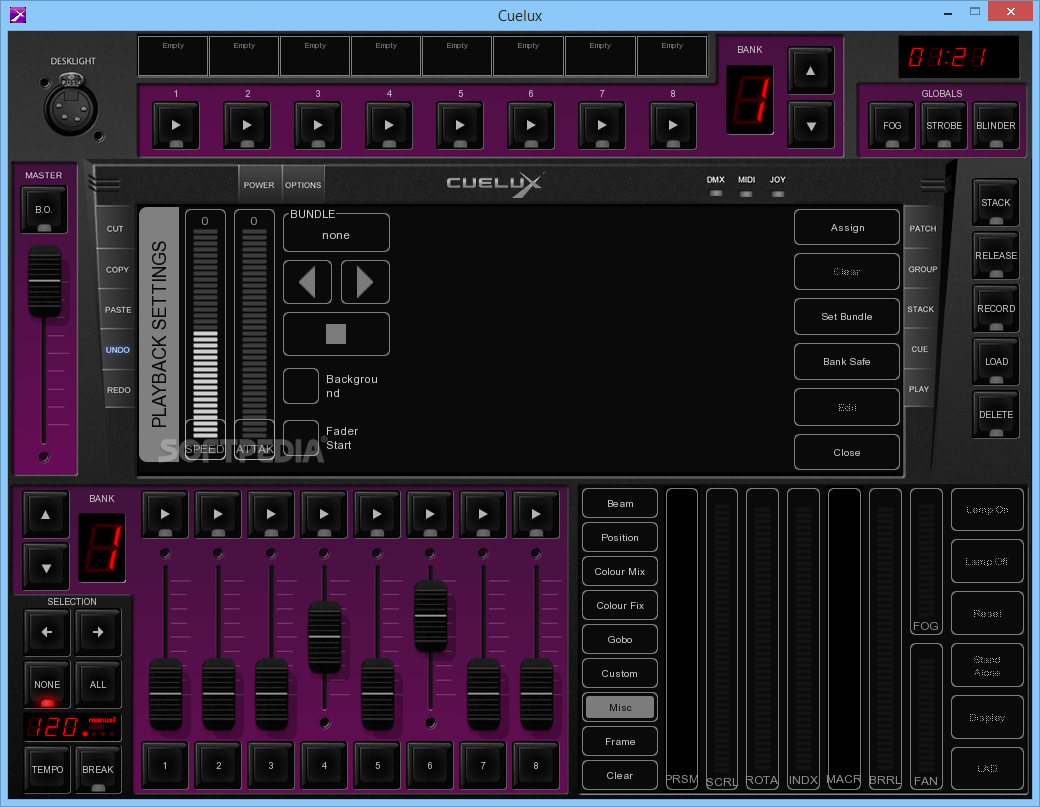Click the LOAD button
This screenshot has width=1040, height=807.
[x=996, y=361]
